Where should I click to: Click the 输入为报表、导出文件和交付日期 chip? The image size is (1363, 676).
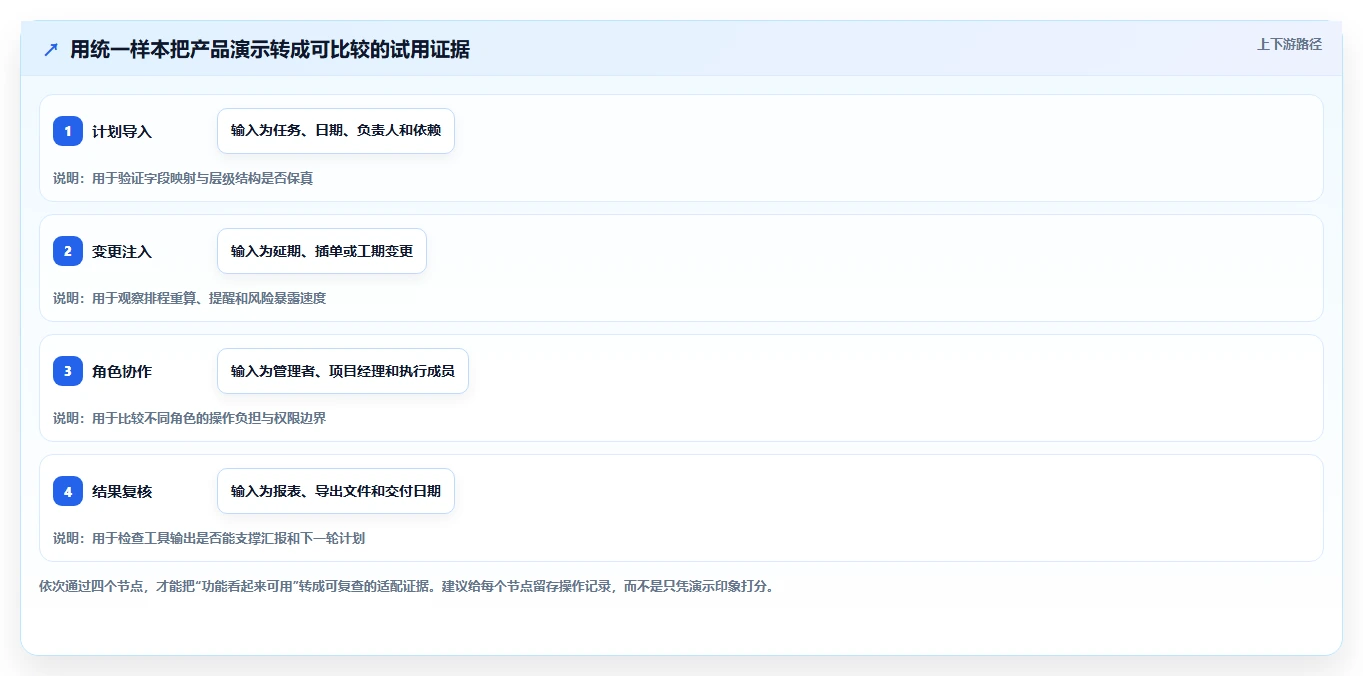tap(336, 491)
